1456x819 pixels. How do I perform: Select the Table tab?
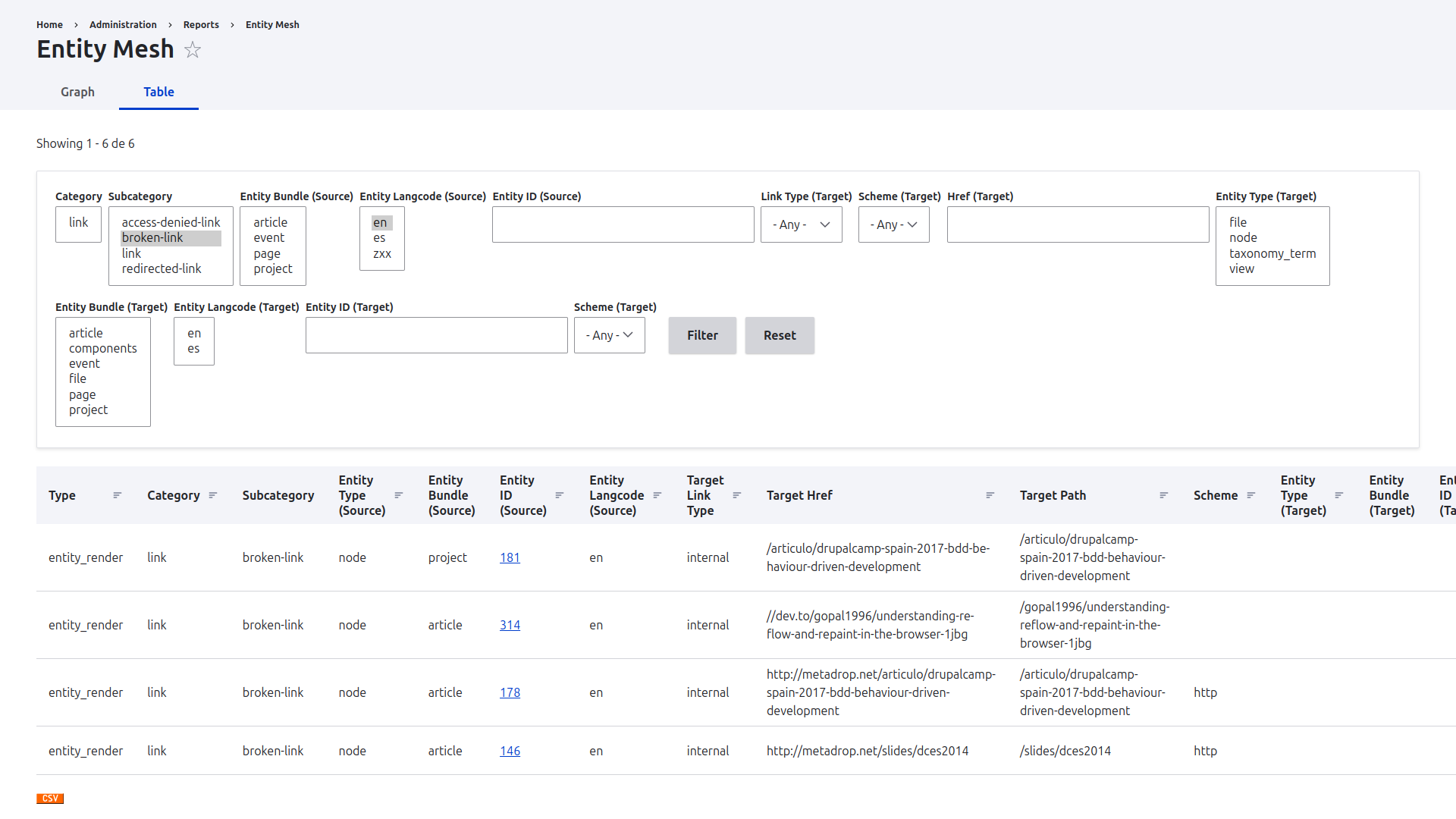pyautogui.click(x=158, y=92)
